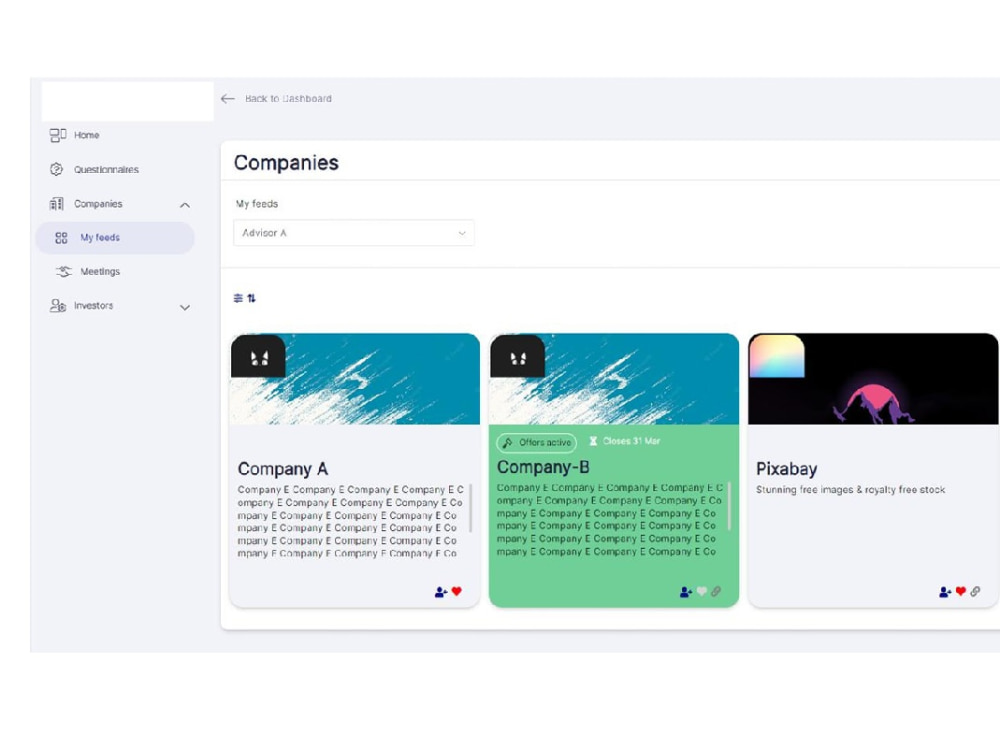The height and width of the screenshot is (749, 1000).
Task: Click Company-B add-user icon
Action: (x=686, y=592)
